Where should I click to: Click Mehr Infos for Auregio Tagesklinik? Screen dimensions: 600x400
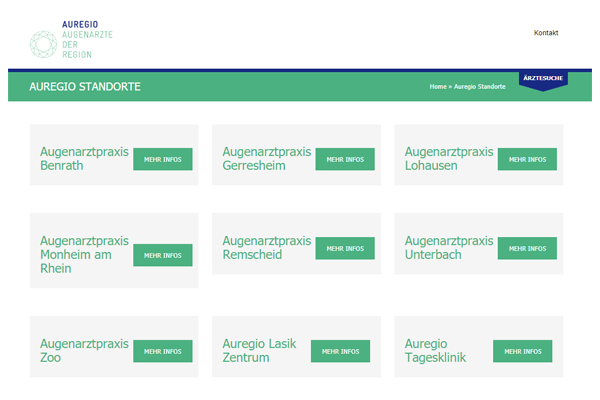click(x=522, y=351)
